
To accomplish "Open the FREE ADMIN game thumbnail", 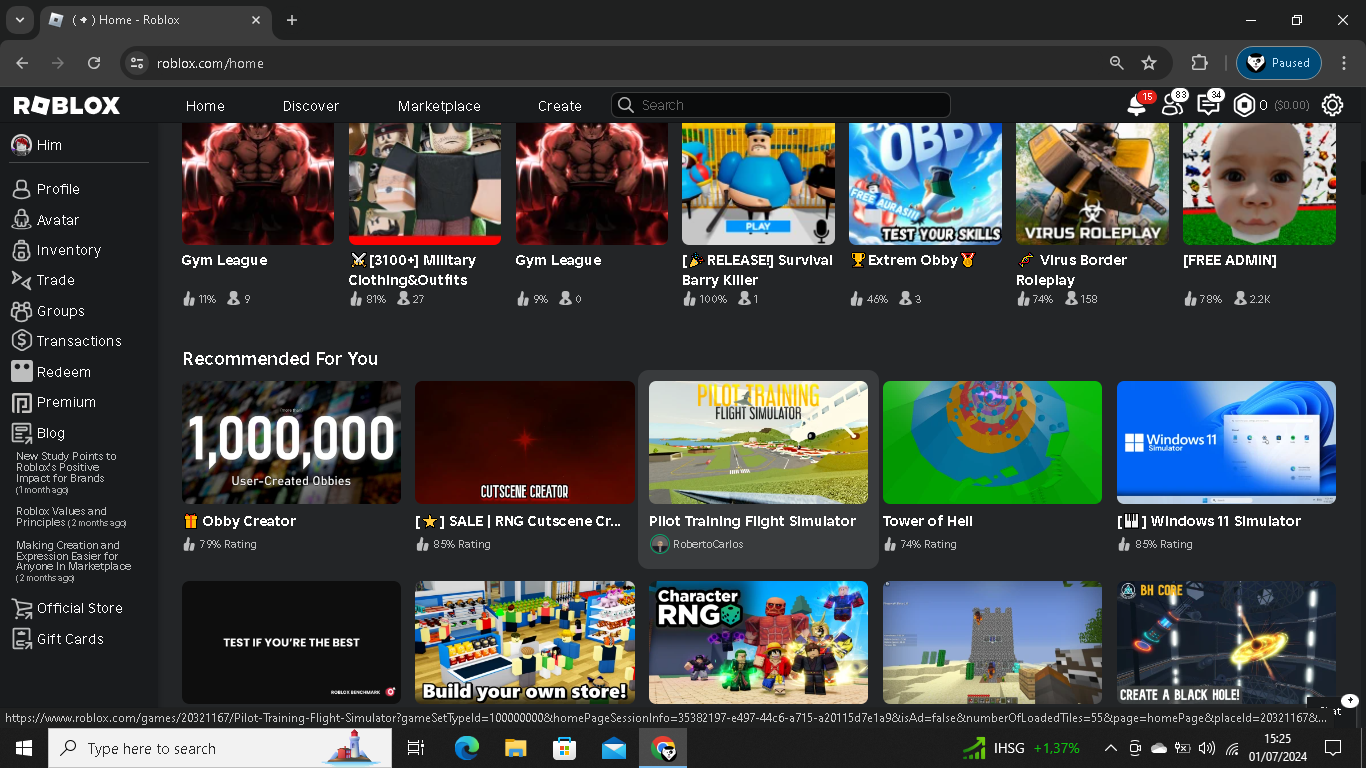I will pyautogui.click(x=1259, y=184).
